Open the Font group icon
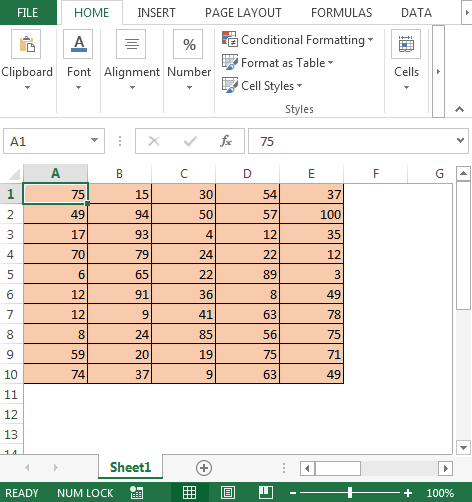The image size is (472, 502). click(x=78, y=44)
